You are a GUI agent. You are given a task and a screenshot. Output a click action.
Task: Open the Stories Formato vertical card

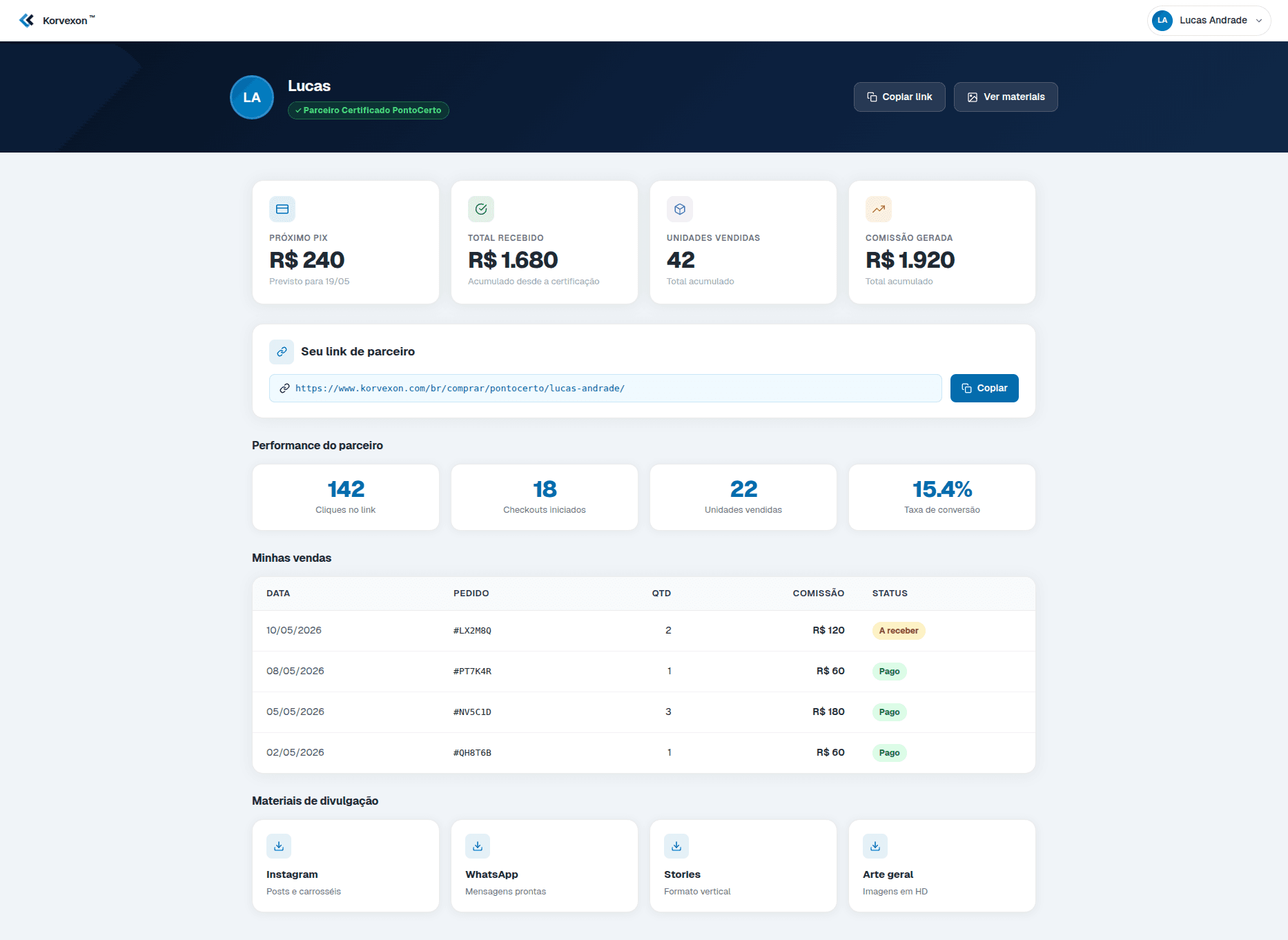743,865
